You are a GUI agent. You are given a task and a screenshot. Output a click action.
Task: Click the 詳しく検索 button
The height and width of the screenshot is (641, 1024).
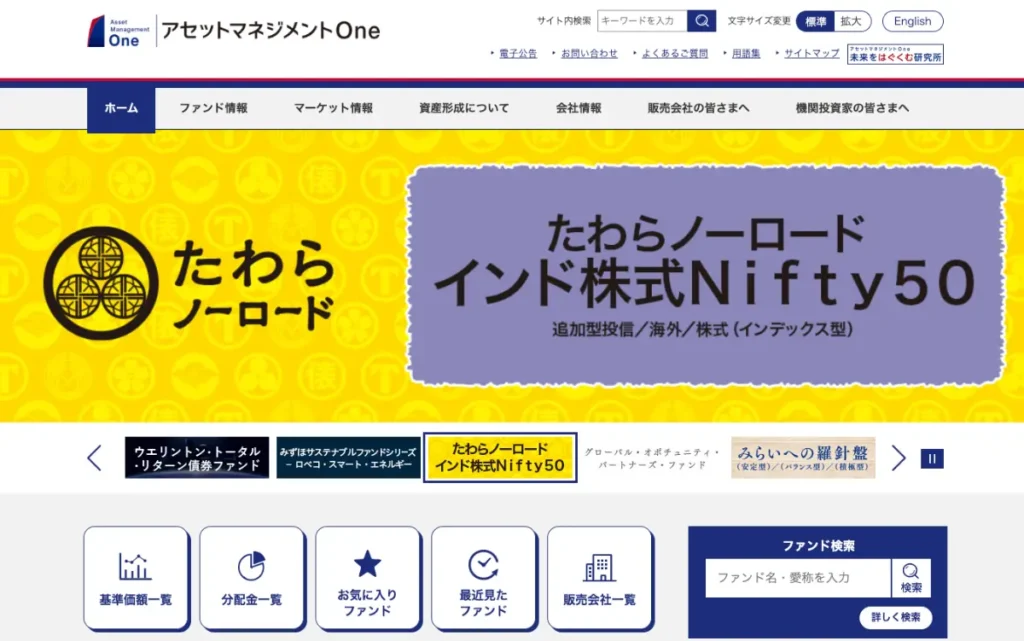tap(895, 618)
